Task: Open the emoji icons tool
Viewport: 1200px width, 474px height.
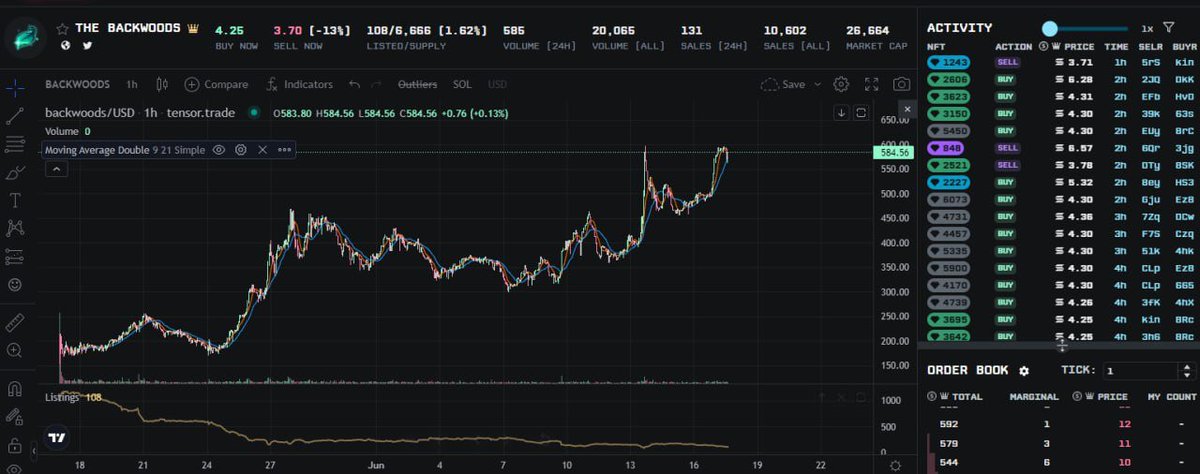Action: coord(14,285)
